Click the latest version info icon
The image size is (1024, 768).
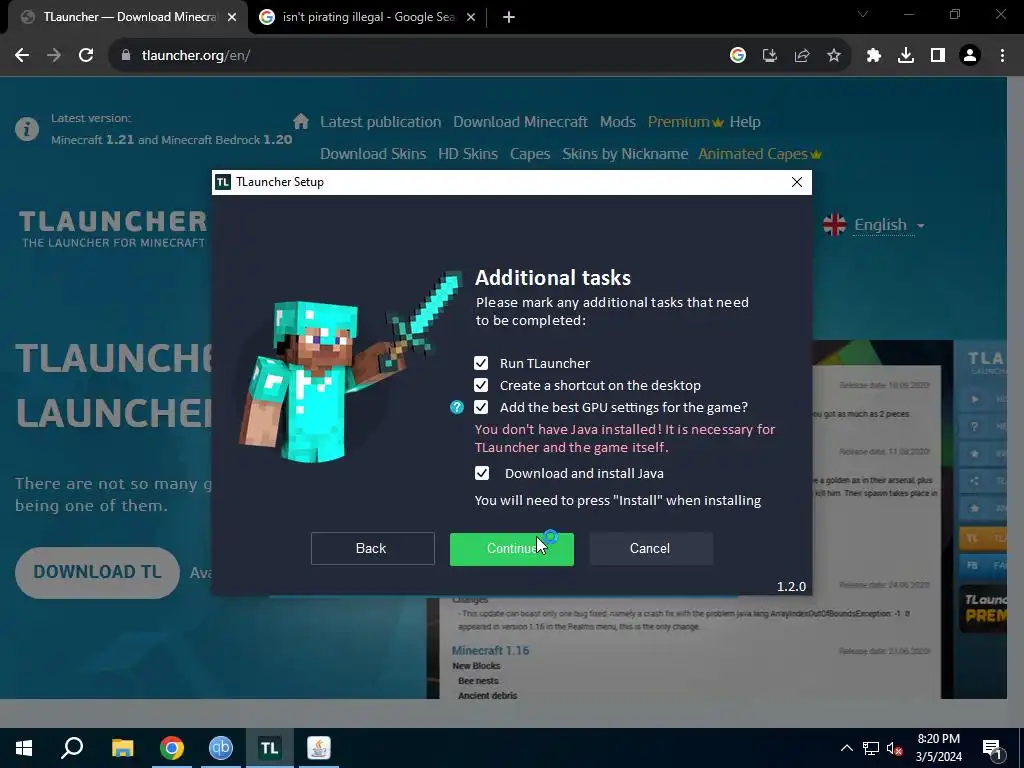[x=27, y=129]
